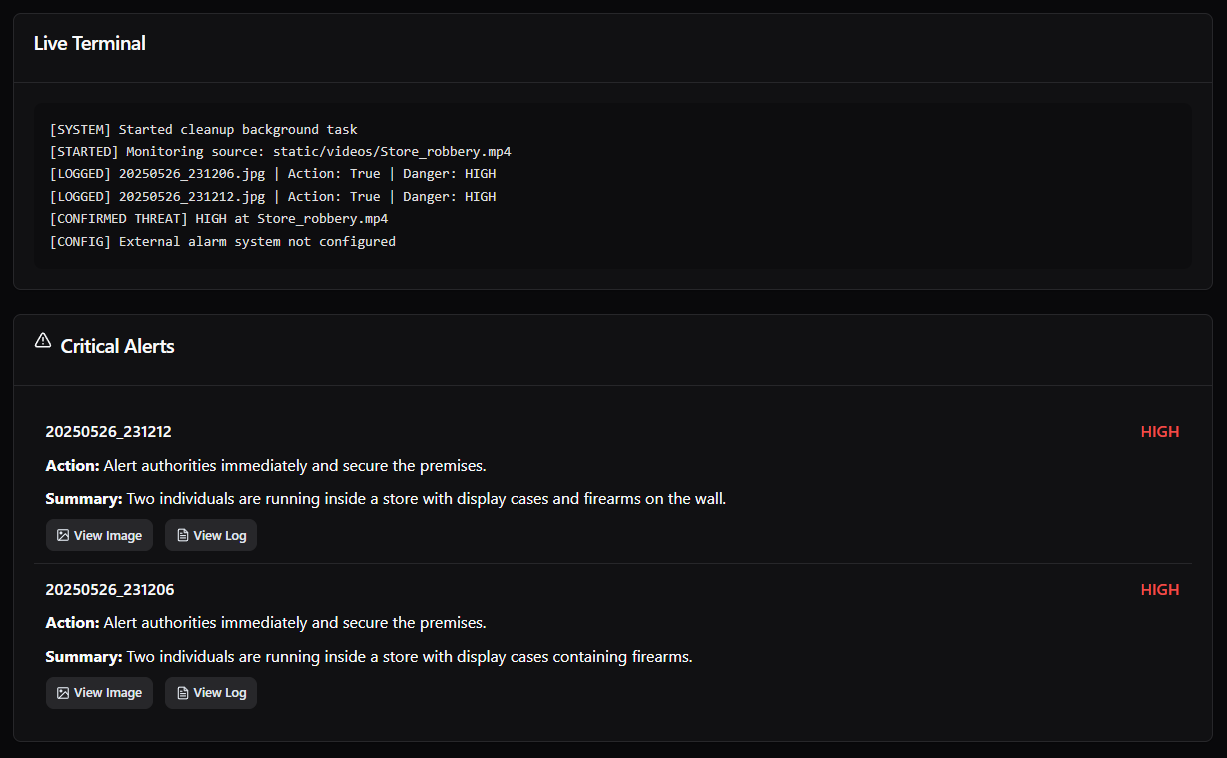This screenshot has height=758, width=1227.
Task: Click the picture icon for alert 20250526_231212
Action: click(63, 535)
